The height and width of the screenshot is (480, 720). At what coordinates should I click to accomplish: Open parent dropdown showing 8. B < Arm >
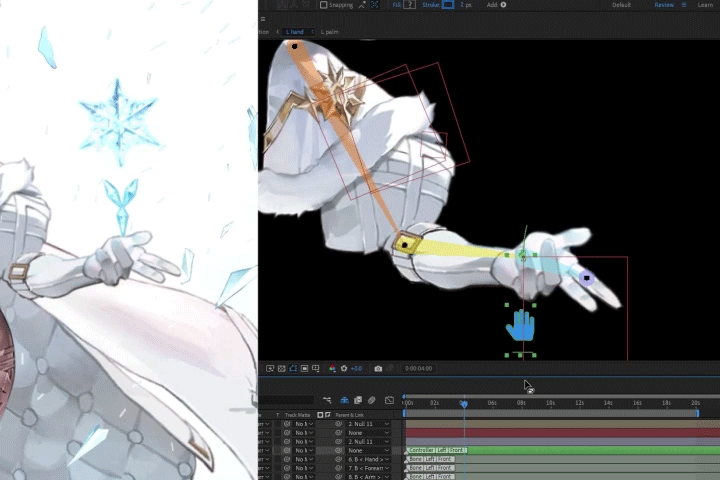point(368,477)
